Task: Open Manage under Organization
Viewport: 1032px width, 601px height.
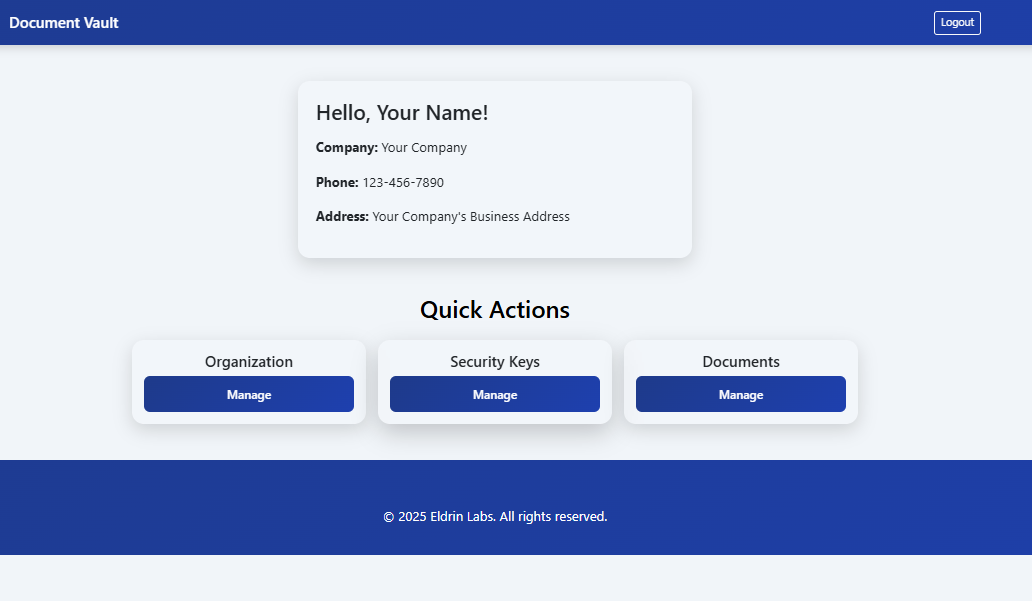Action: (249, 395)
